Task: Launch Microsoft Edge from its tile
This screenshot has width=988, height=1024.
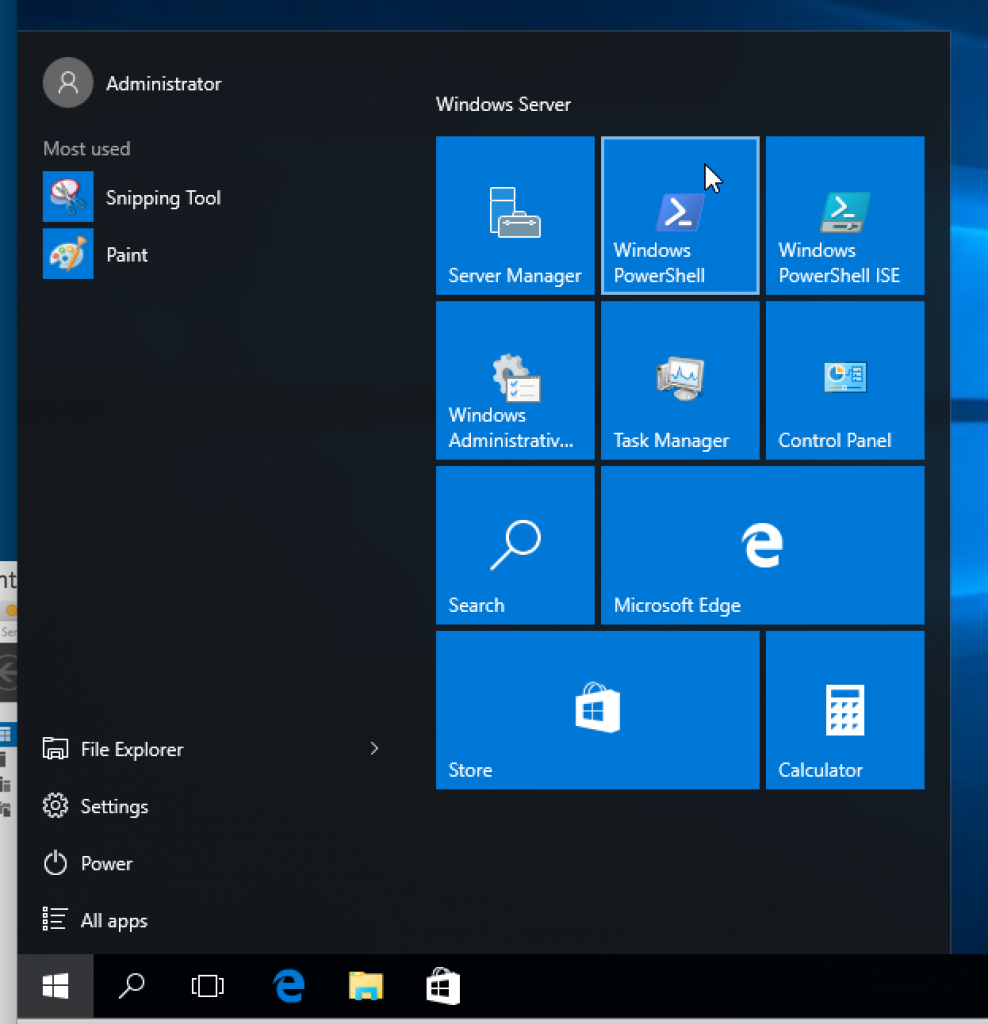Action: 762,545
